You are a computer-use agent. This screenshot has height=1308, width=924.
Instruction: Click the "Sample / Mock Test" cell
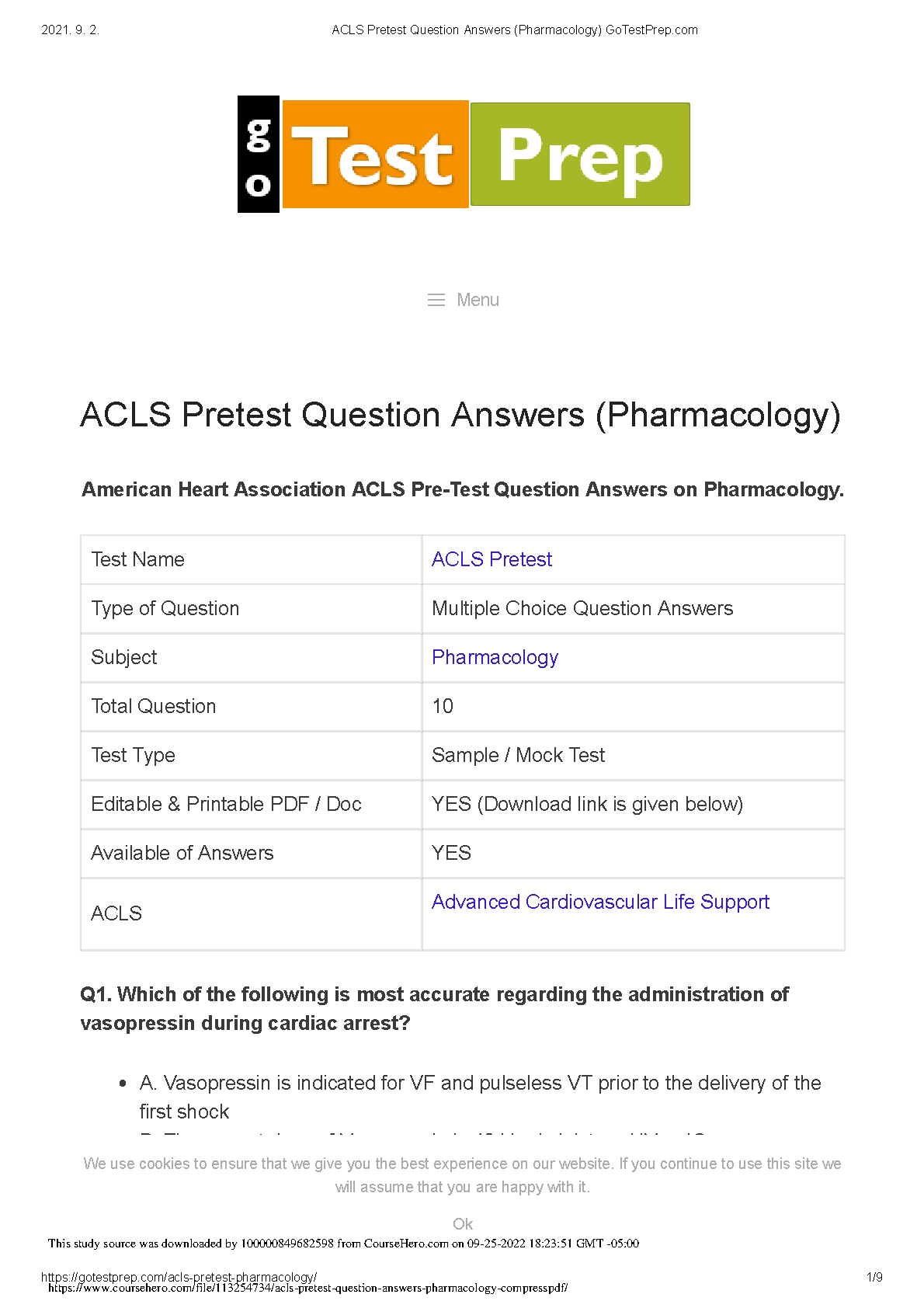pyautogui.click(x=518, y=755)
